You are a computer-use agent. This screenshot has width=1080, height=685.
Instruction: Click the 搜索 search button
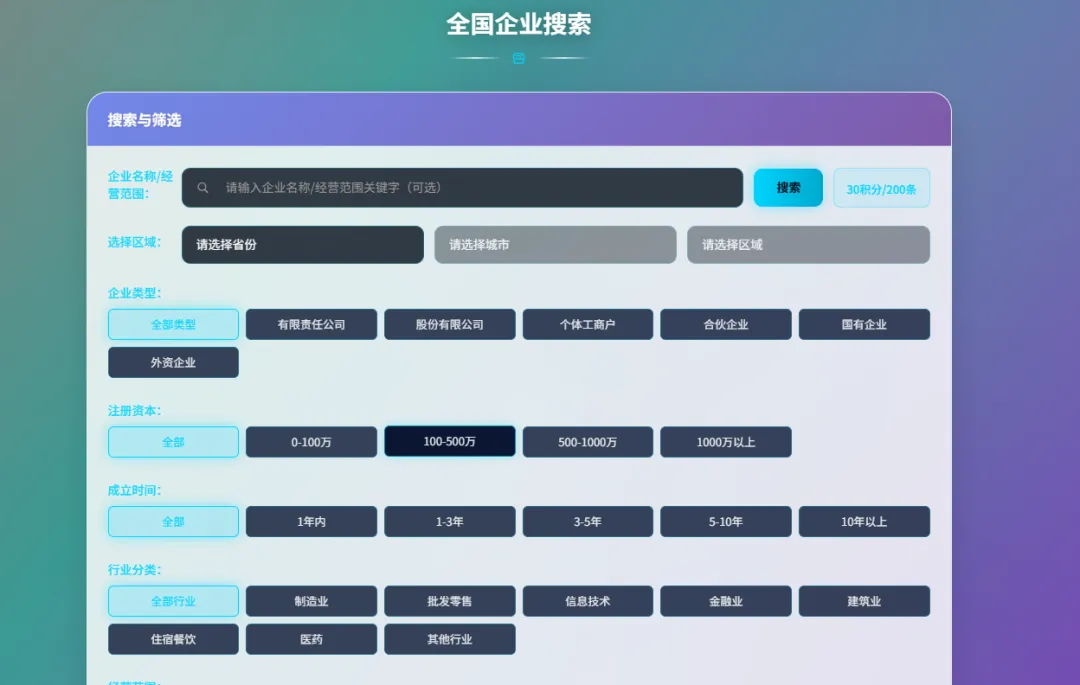(787, 187)
